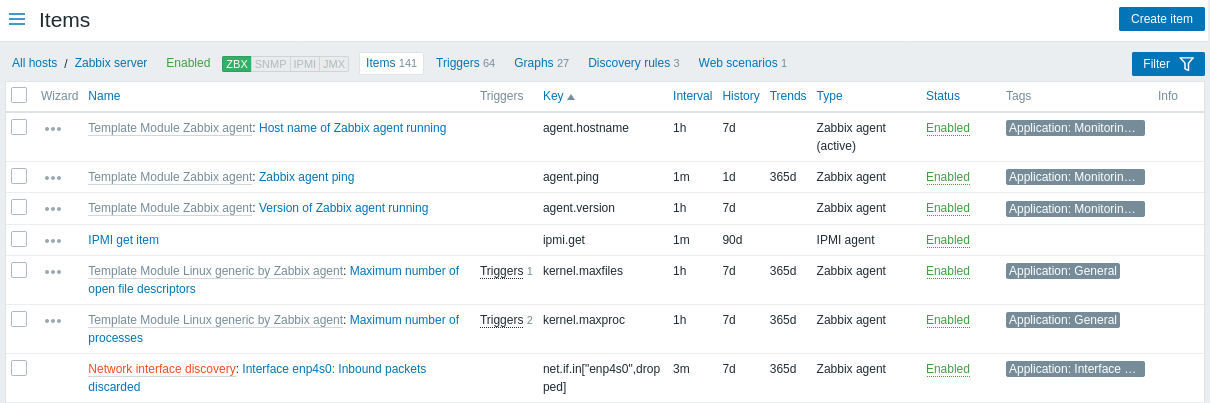Sort by Type column header
This screenshot has width=1210, height=403.
point(830,96)
